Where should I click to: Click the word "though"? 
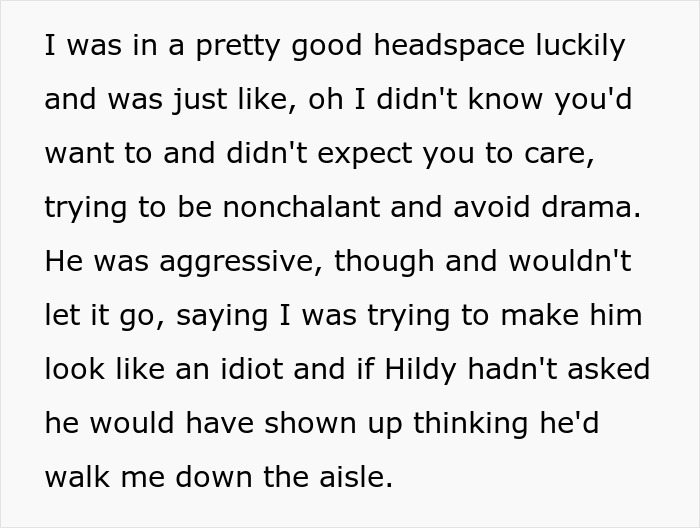pos(381,261)
